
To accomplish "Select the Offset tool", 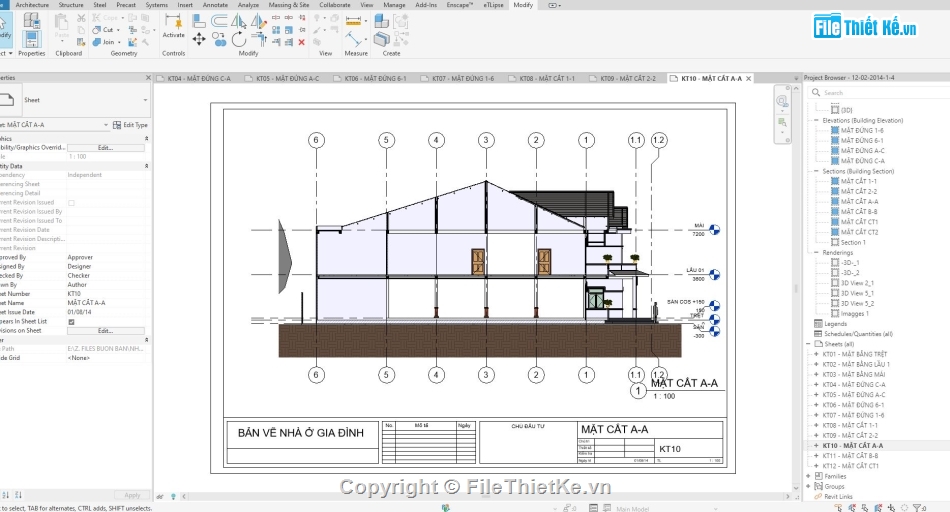I will point(219,21).
